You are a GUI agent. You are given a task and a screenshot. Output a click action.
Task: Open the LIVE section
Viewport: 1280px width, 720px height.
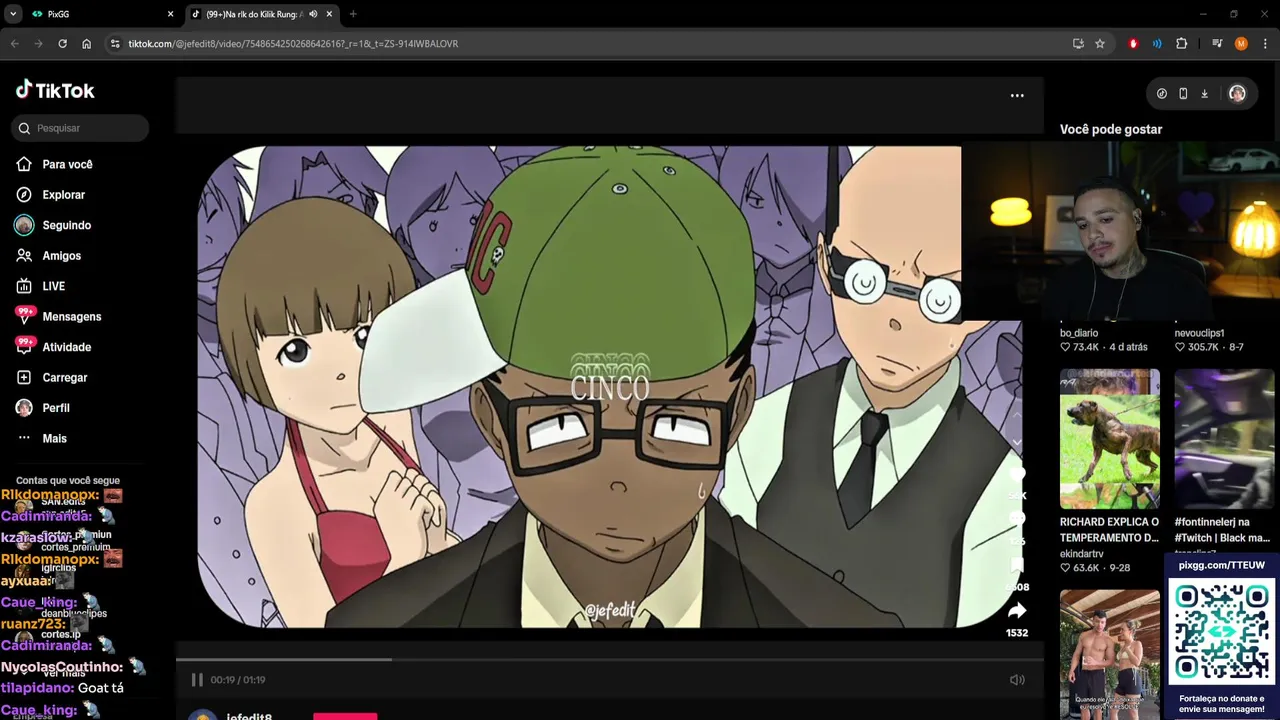(53, 286)
